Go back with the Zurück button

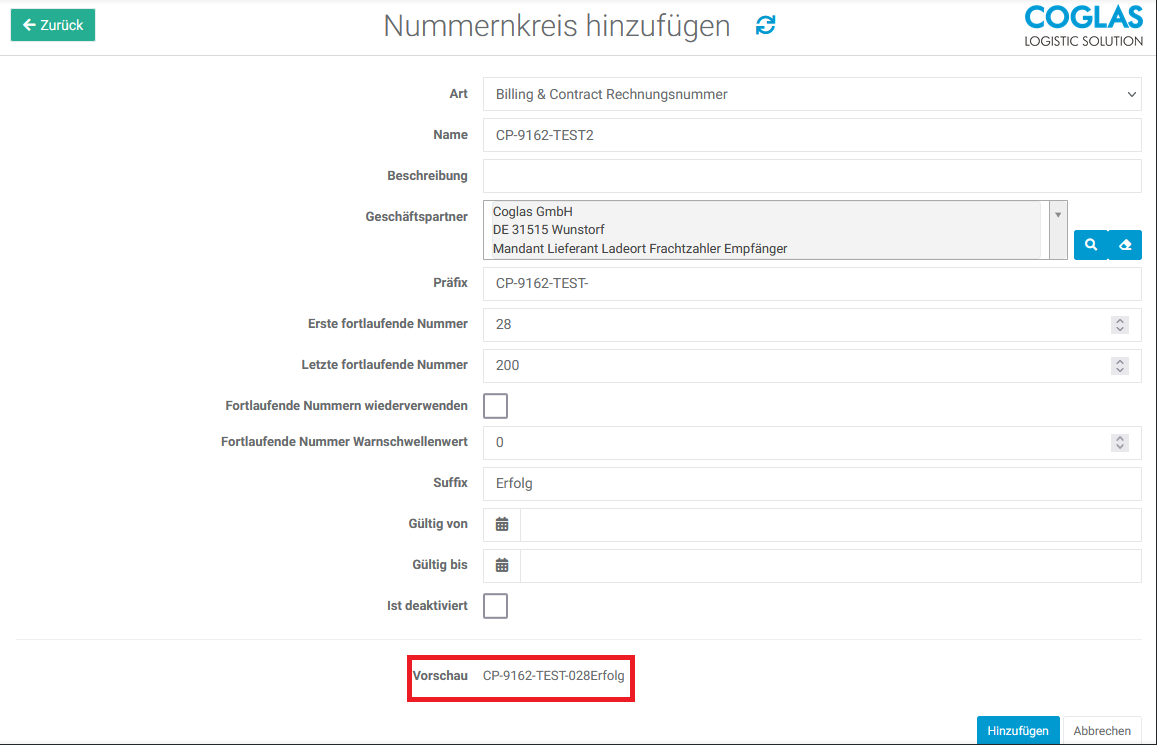click(x=53, y=25)
